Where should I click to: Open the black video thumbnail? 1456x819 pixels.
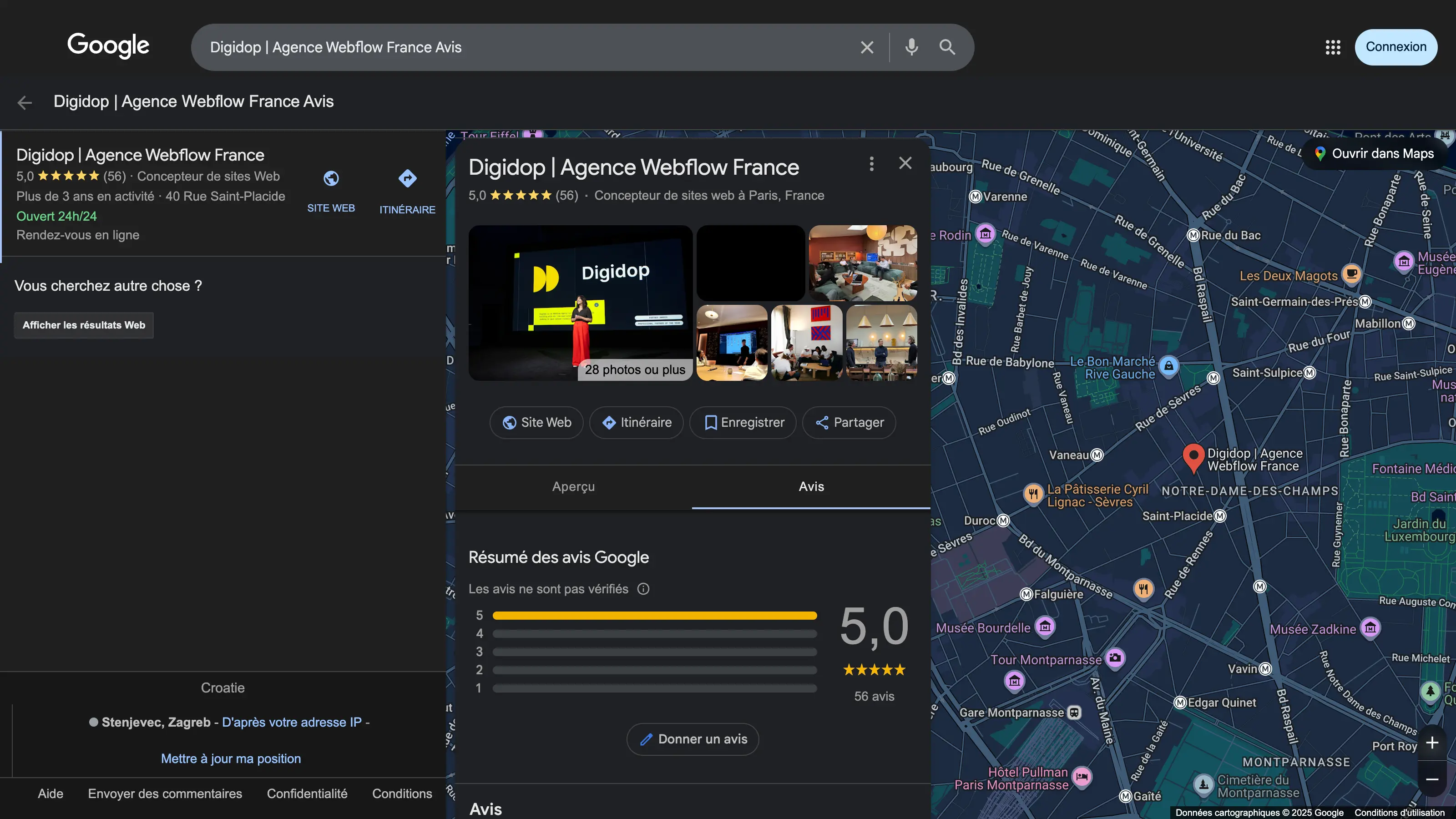(x=751, y=263)
